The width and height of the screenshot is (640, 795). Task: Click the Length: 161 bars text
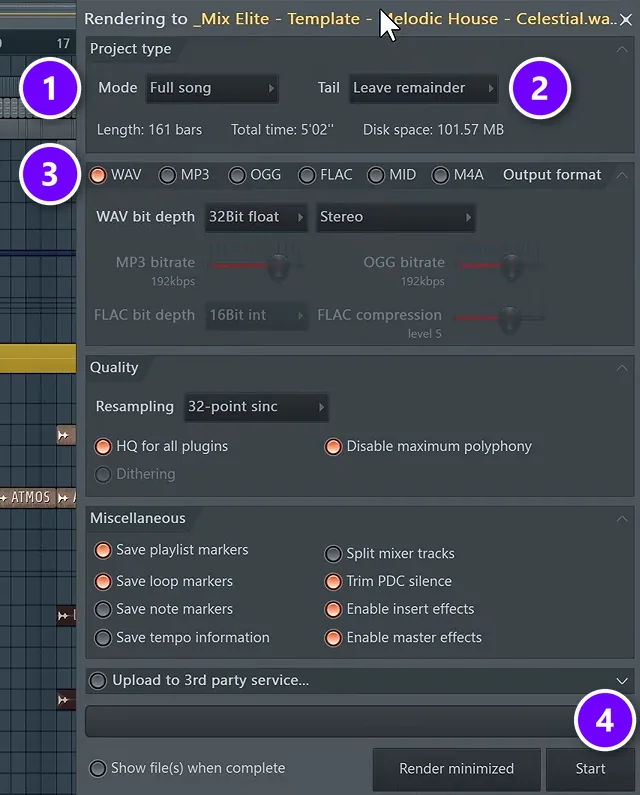click(x=149, y=130)
